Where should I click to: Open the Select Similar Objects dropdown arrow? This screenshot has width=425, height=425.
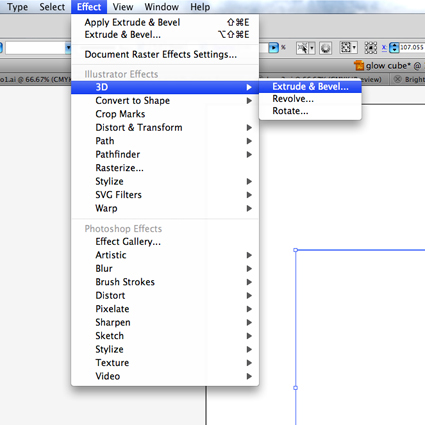click(312, 48)
